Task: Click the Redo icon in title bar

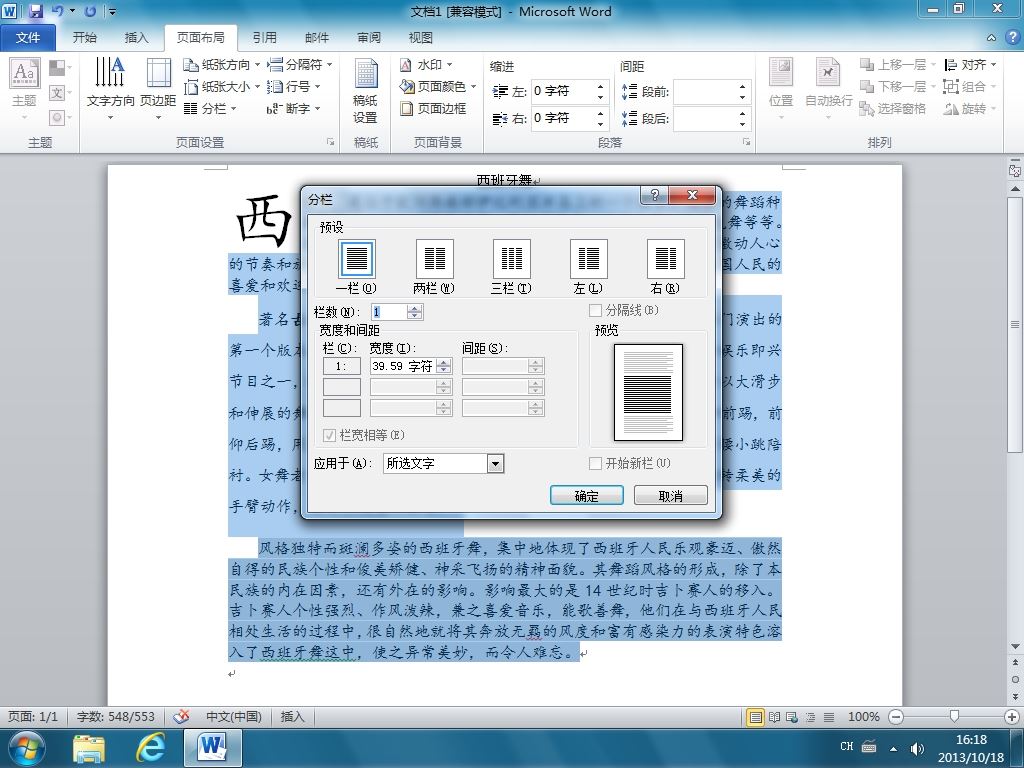Action: pos(90,10)
